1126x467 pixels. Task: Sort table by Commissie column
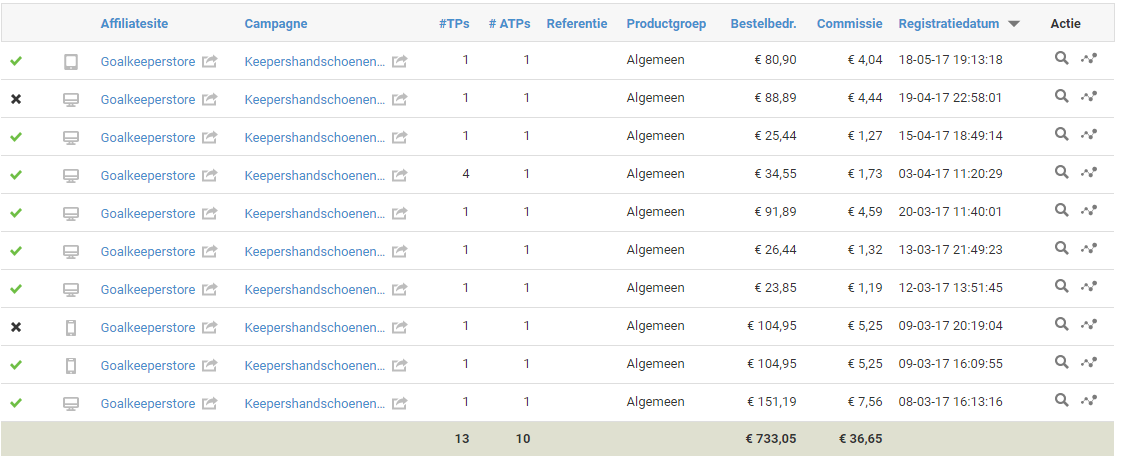tap(850, 24)
